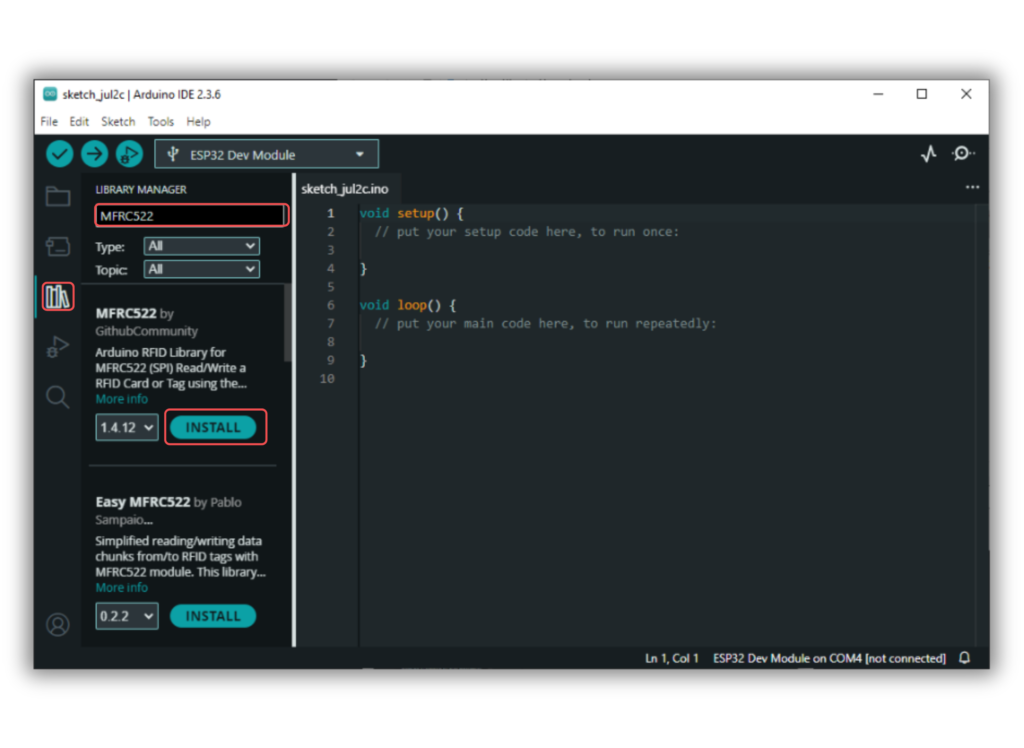Click the Verify sketch checkmark button

point(59,154)
